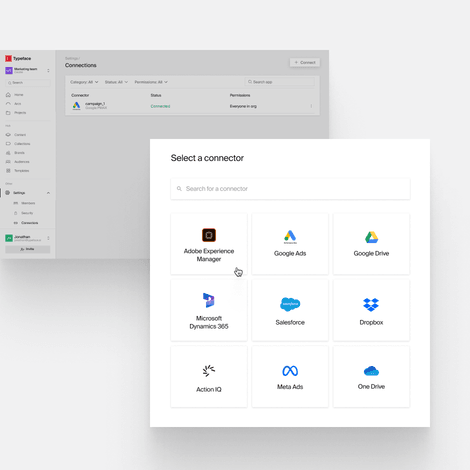Choose the Google Ads connector tile
Viewport: 470px width, 470px height.
point(290,244)
